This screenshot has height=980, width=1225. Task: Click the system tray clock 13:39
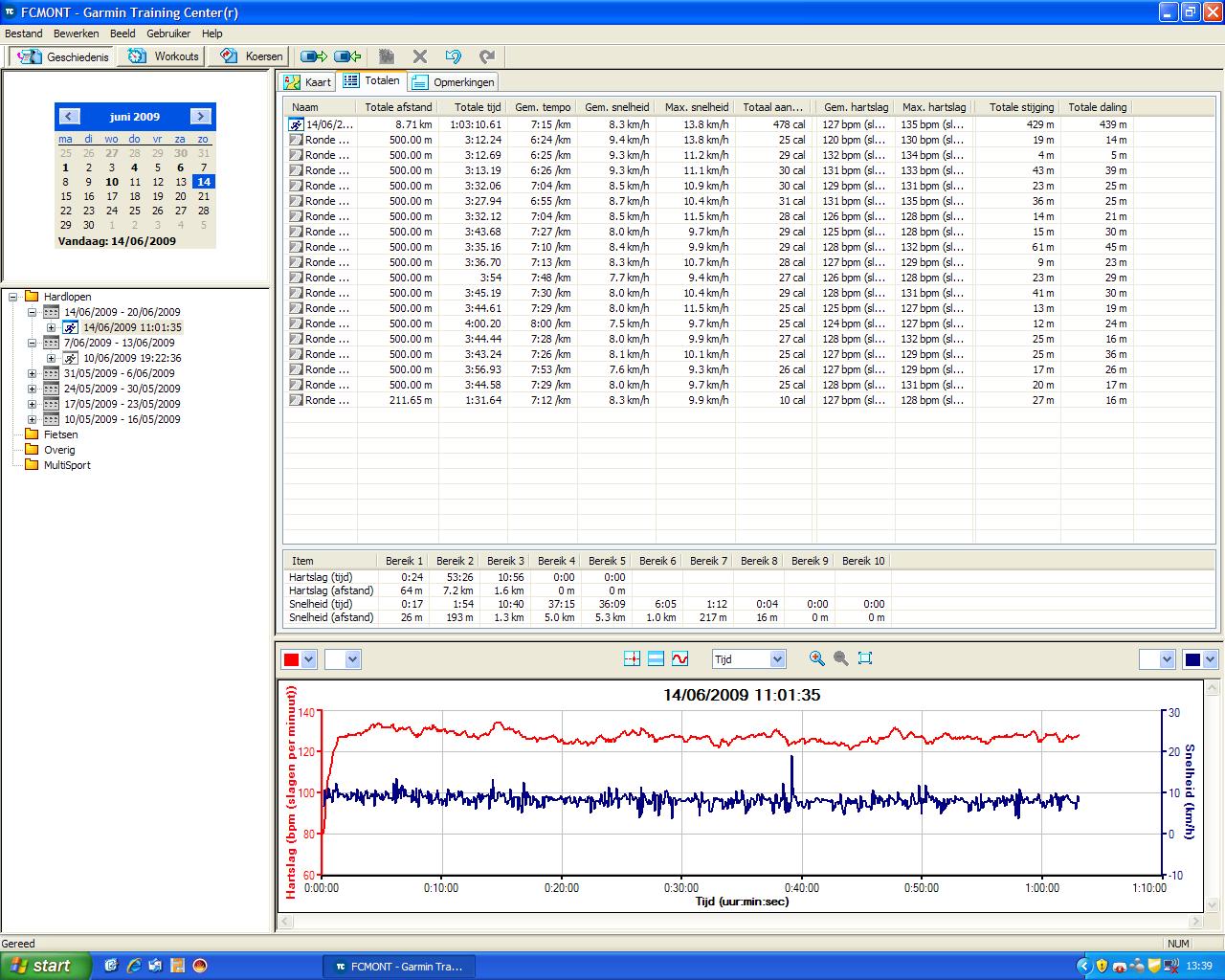(x=1199, y=967)
